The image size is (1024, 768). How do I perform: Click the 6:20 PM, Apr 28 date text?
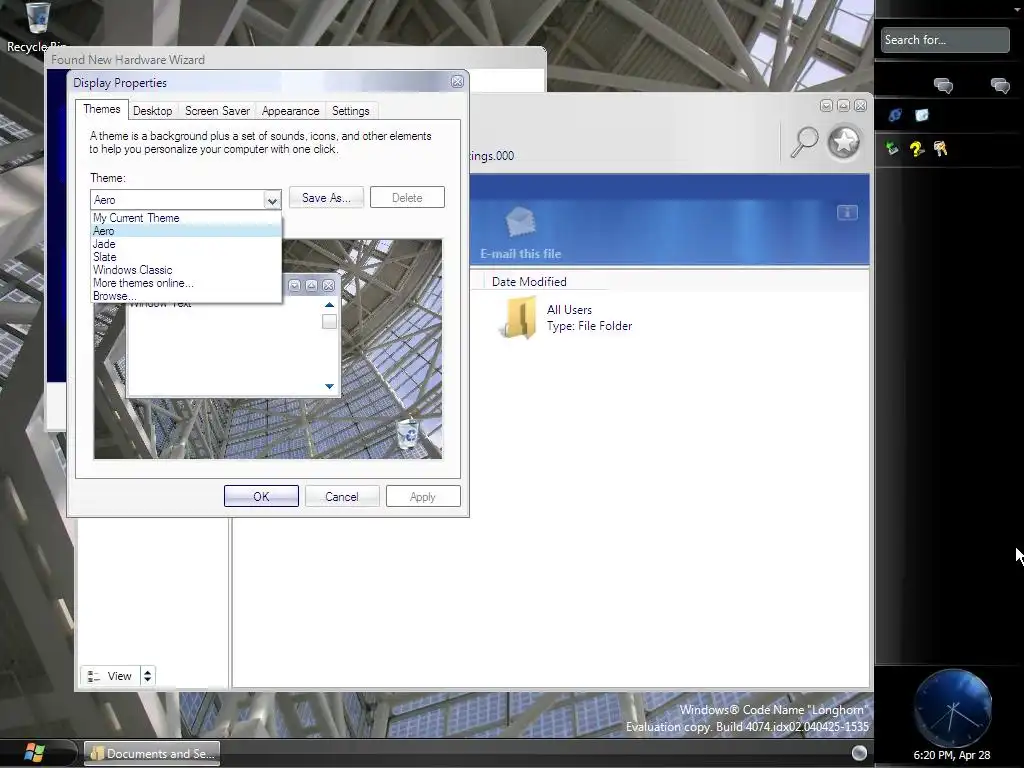(x=952, y=755)
